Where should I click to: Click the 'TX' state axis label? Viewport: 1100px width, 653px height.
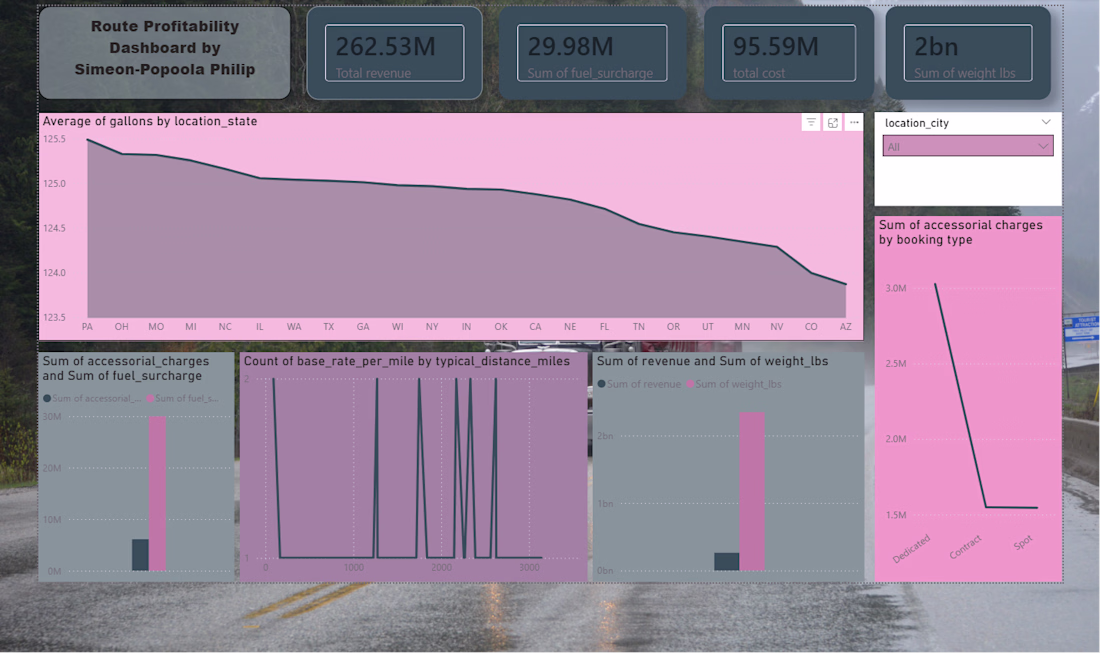328,327
